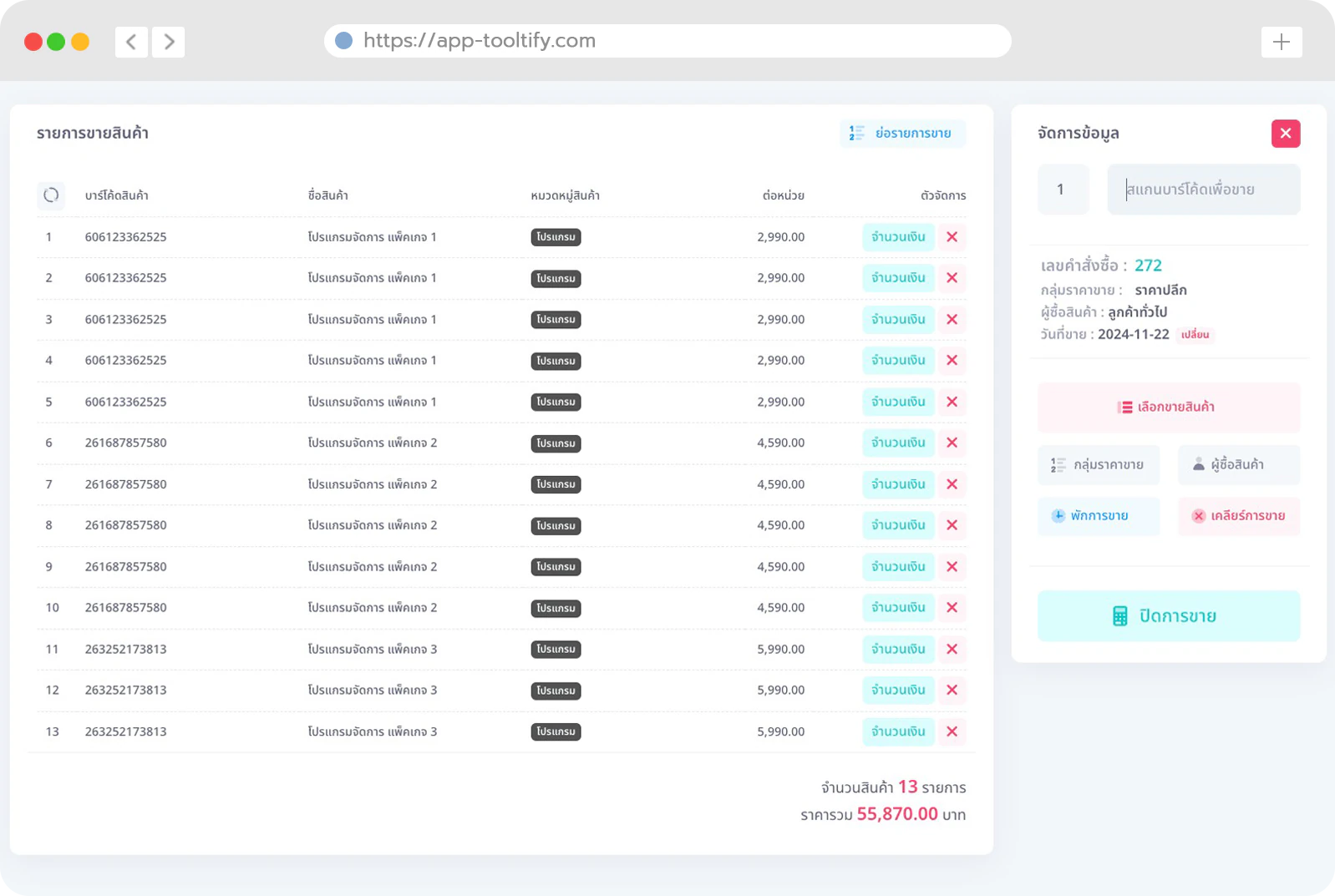1335x896 pixels.
Task: Delete row 11 using its X icon
Action: (952, 649)
